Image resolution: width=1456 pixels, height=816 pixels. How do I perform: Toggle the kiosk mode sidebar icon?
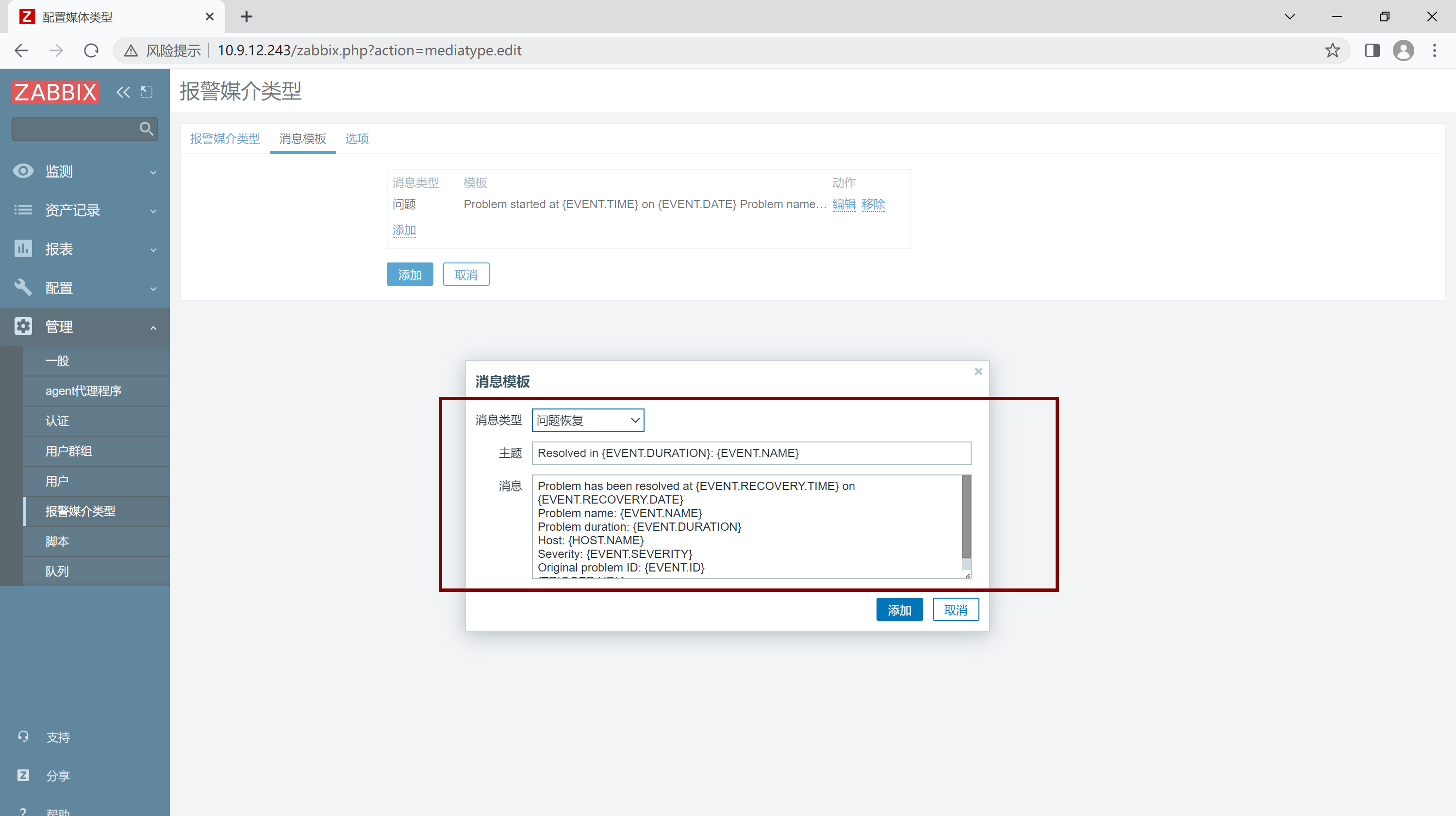[x=147, y=92]
